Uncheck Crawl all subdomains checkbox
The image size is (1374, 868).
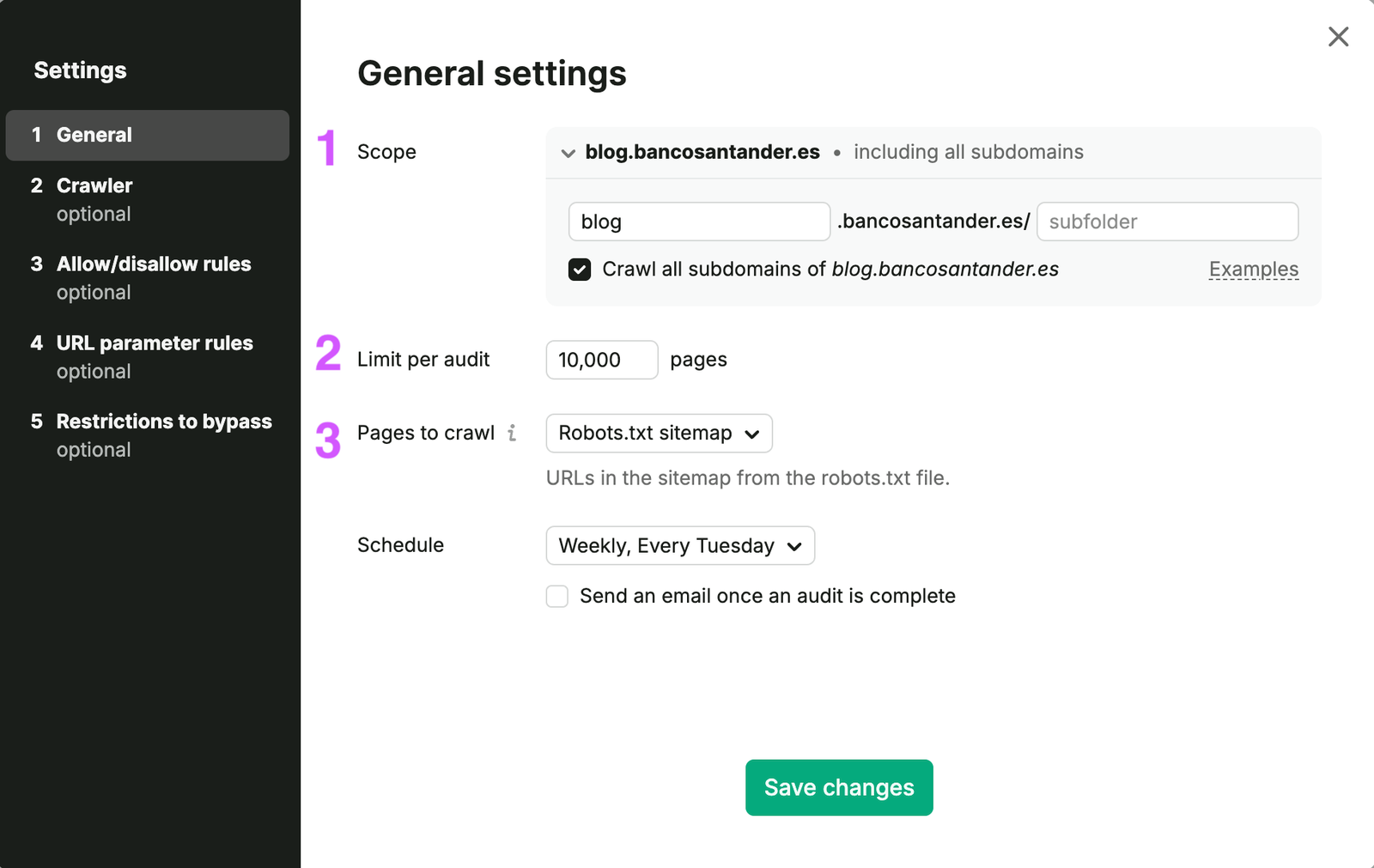580,270
